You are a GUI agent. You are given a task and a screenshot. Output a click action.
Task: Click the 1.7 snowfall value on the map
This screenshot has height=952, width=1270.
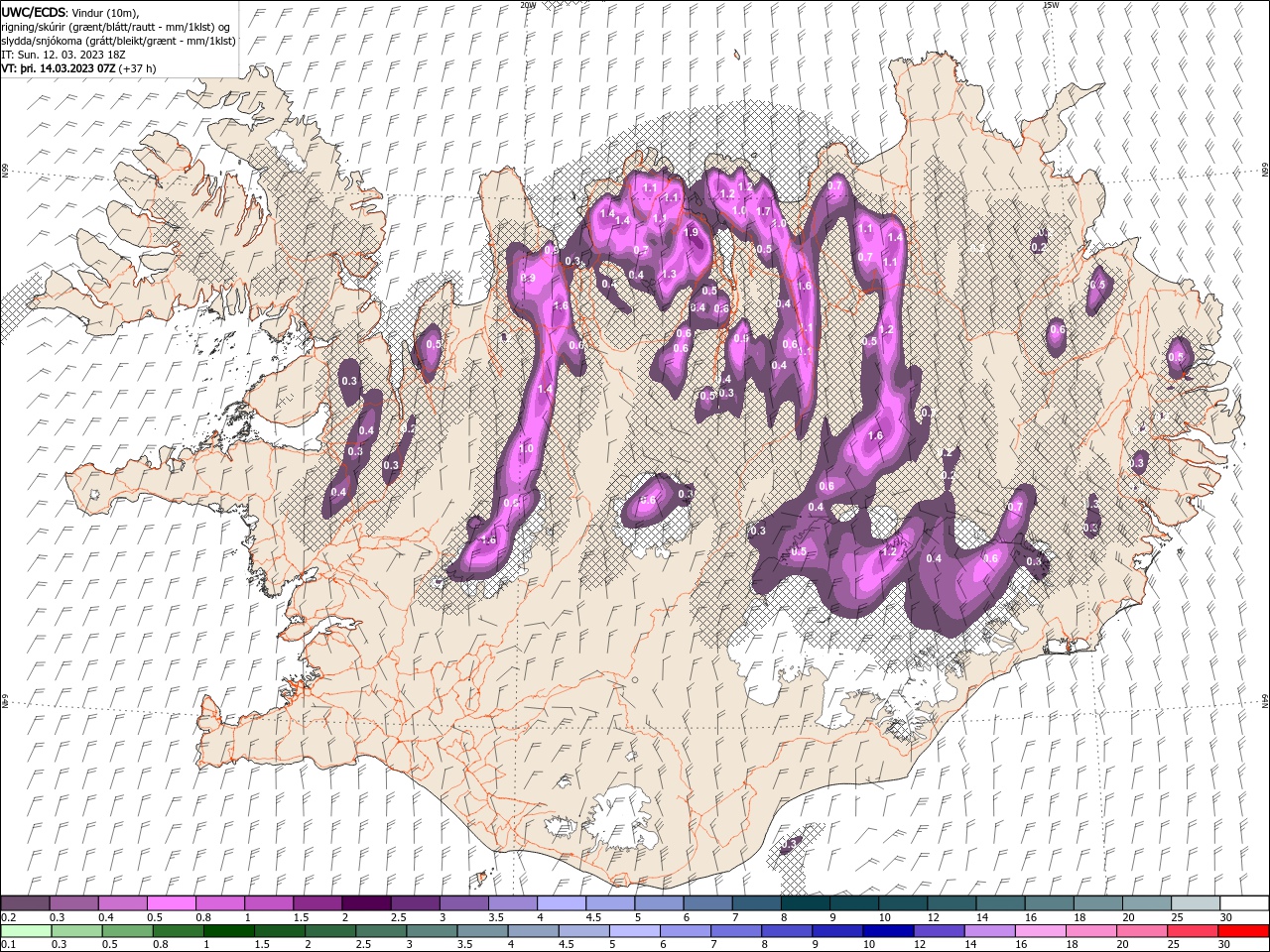click(763, 211)
